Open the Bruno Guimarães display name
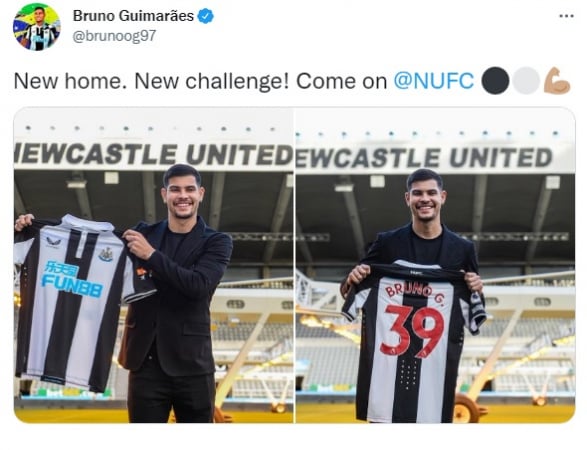Image resolution: width=587 pixels, height=450 pixels. (x=133, y=16)
